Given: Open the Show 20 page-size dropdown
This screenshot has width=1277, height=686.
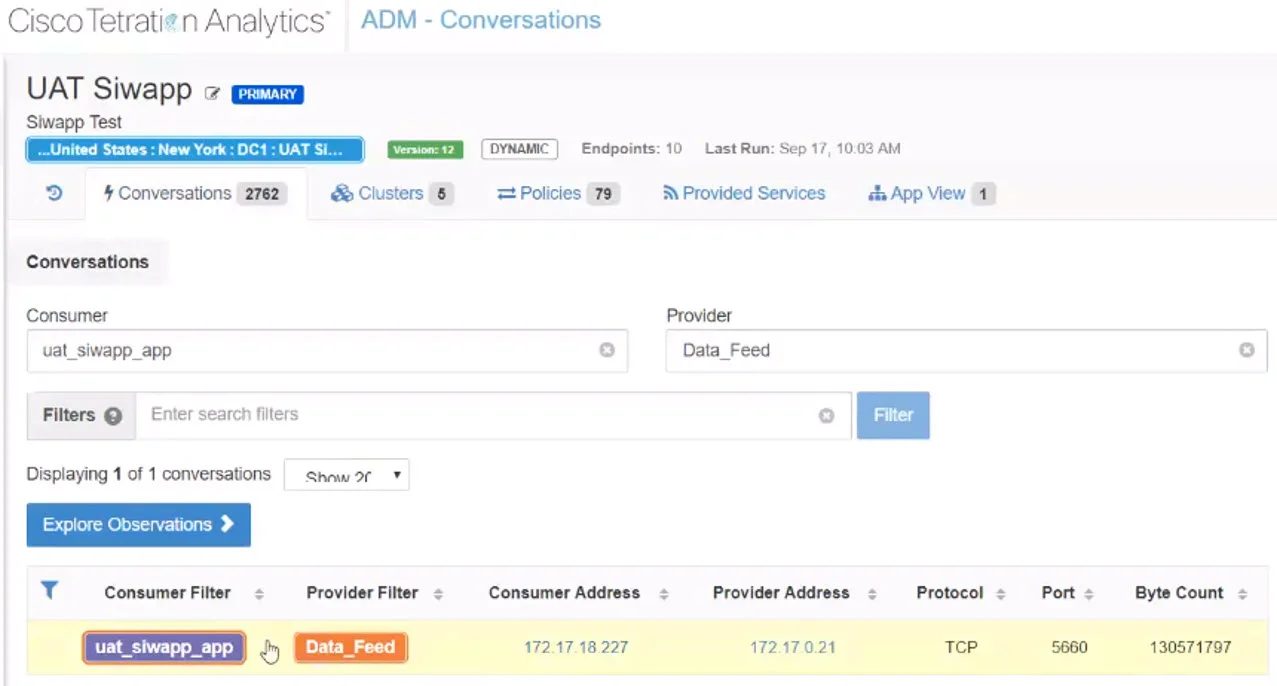Looking at the screenshot, I should (x=347, y=475).
